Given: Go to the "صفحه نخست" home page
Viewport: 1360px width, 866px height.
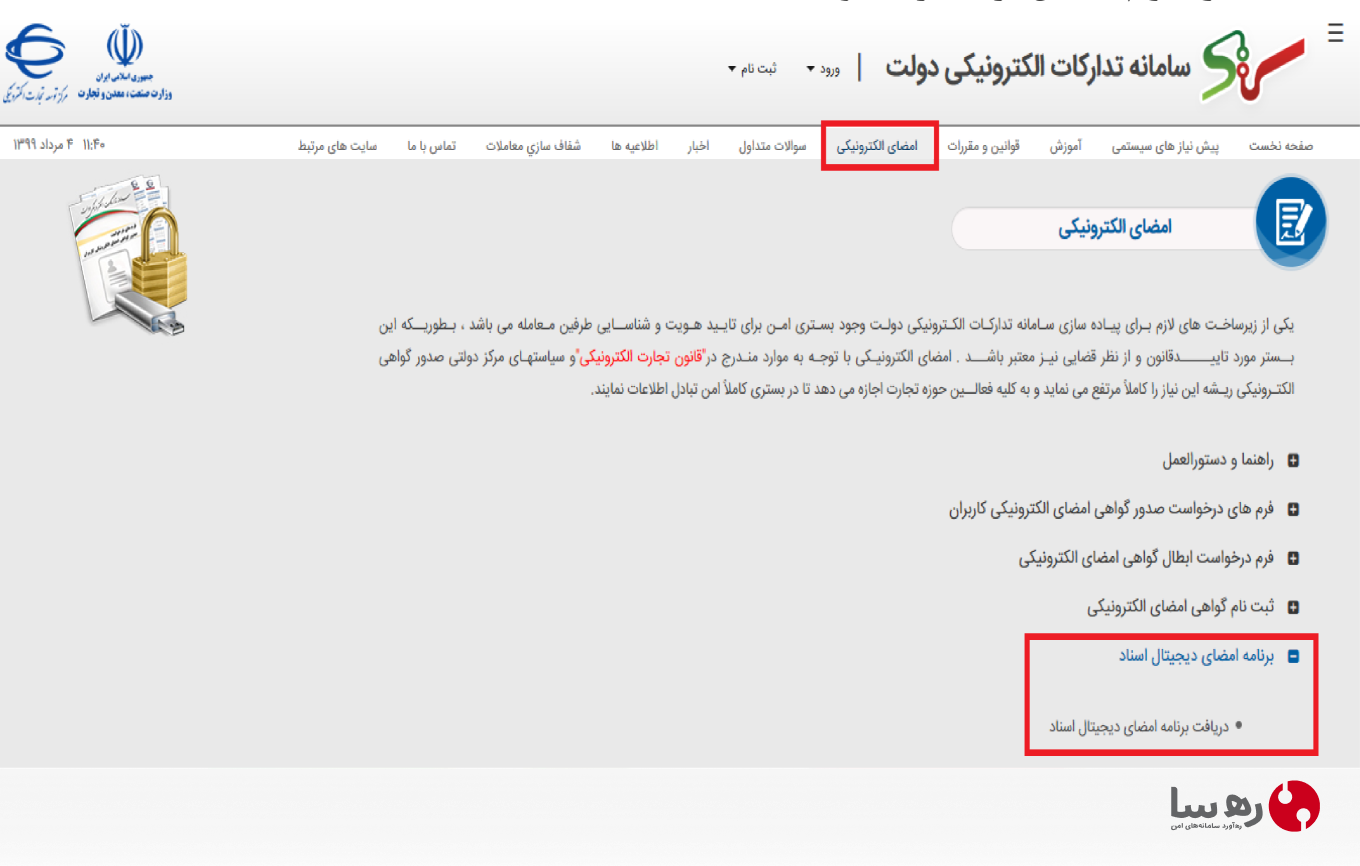Looking at the screenshot, I should (1281, 146).
